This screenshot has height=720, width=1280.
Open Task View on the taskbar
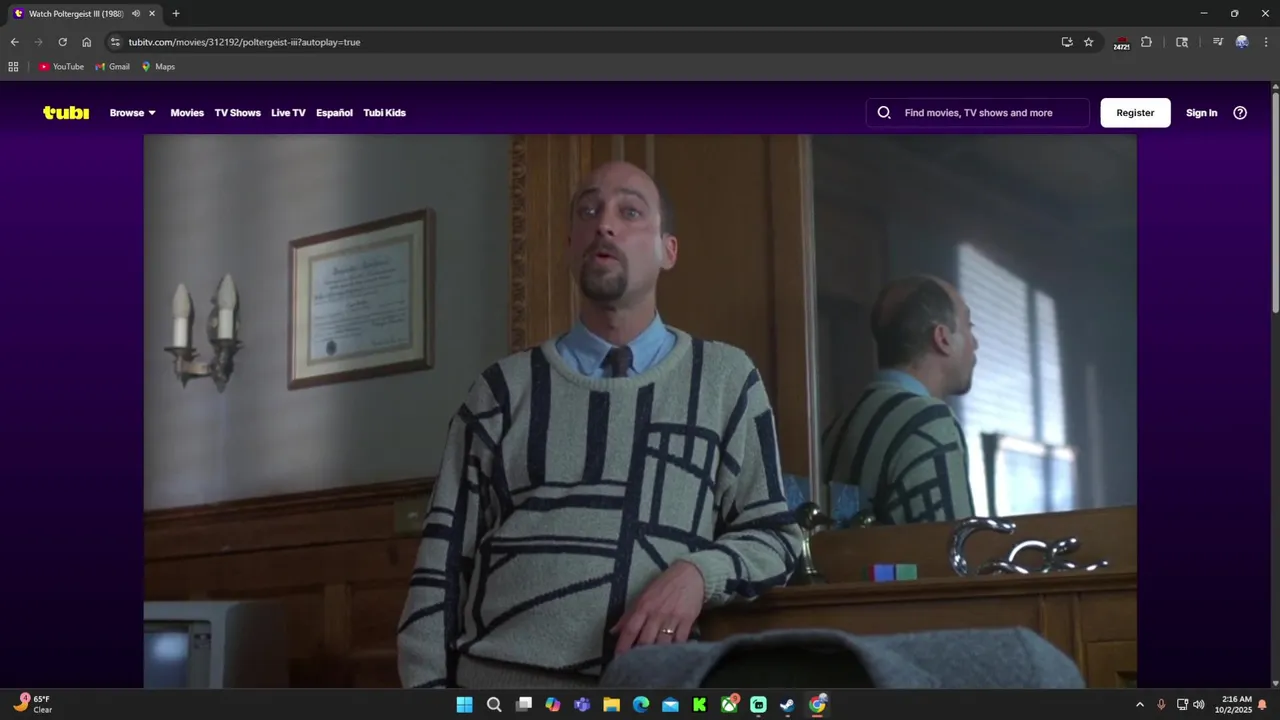(523, 705)
